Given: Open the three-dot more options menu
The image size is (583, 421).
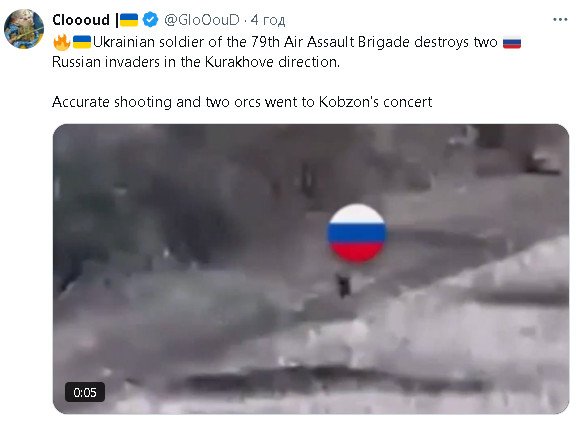Looking at the screenshot, I should tap(560, 19).
